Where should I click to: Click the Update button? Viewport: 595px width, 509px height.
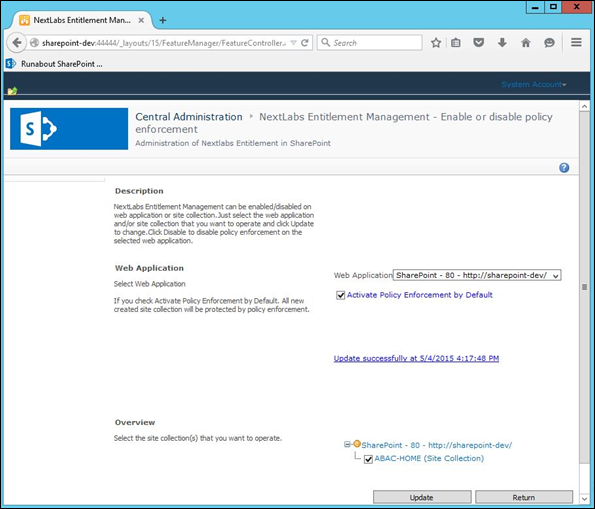(x=422, y=497)
